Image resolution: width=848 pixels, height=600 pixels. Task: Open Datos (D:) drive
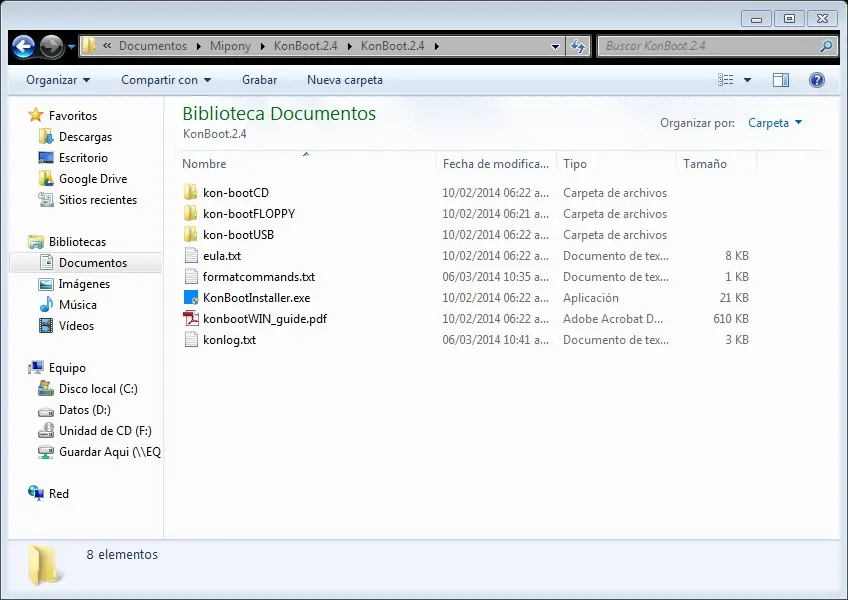click(85, 410)
